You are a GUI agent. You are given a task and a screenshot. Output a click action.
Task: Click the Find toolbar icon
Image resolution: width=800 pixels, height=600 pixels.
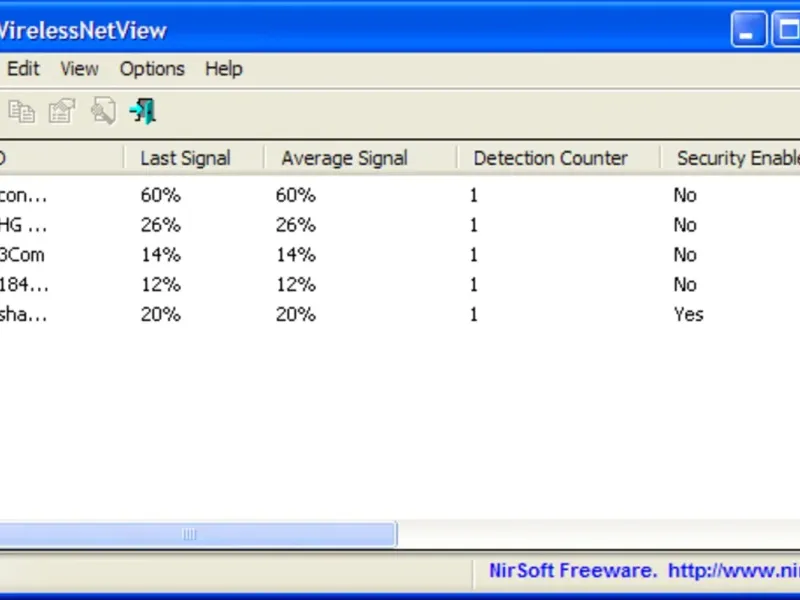tap(103, 111)
